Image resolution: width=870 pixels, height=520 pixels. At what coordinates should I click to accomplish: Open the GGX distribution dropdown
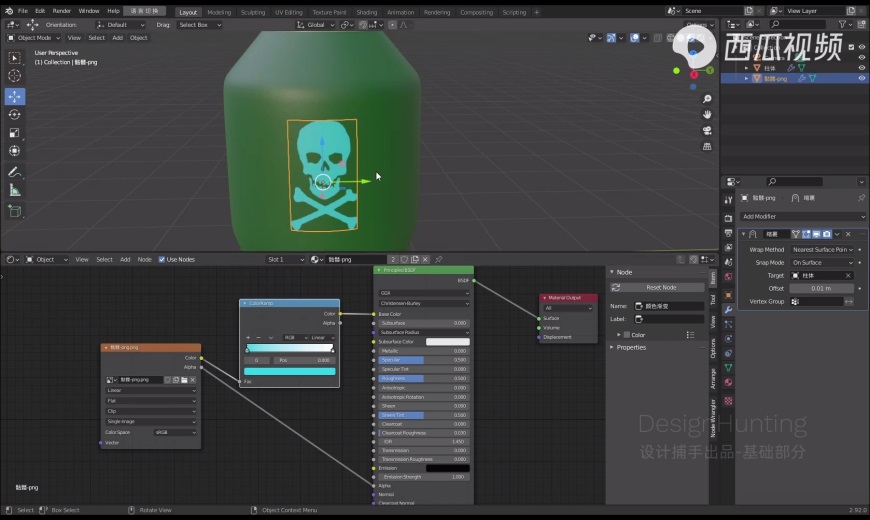pyautogui.click(x=424, y=293)
